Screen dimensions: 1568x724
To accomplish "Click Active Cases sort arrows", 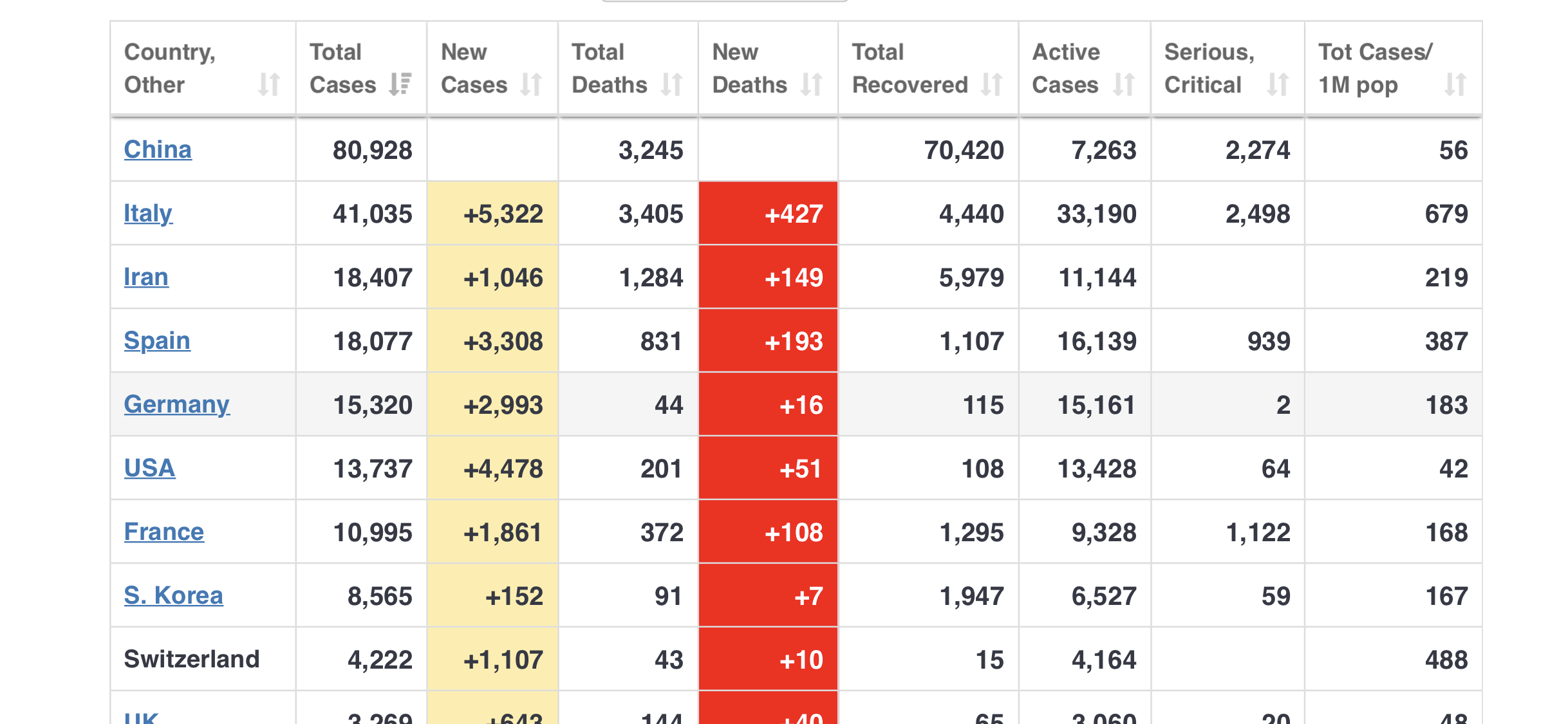I will coord(1123,84).
